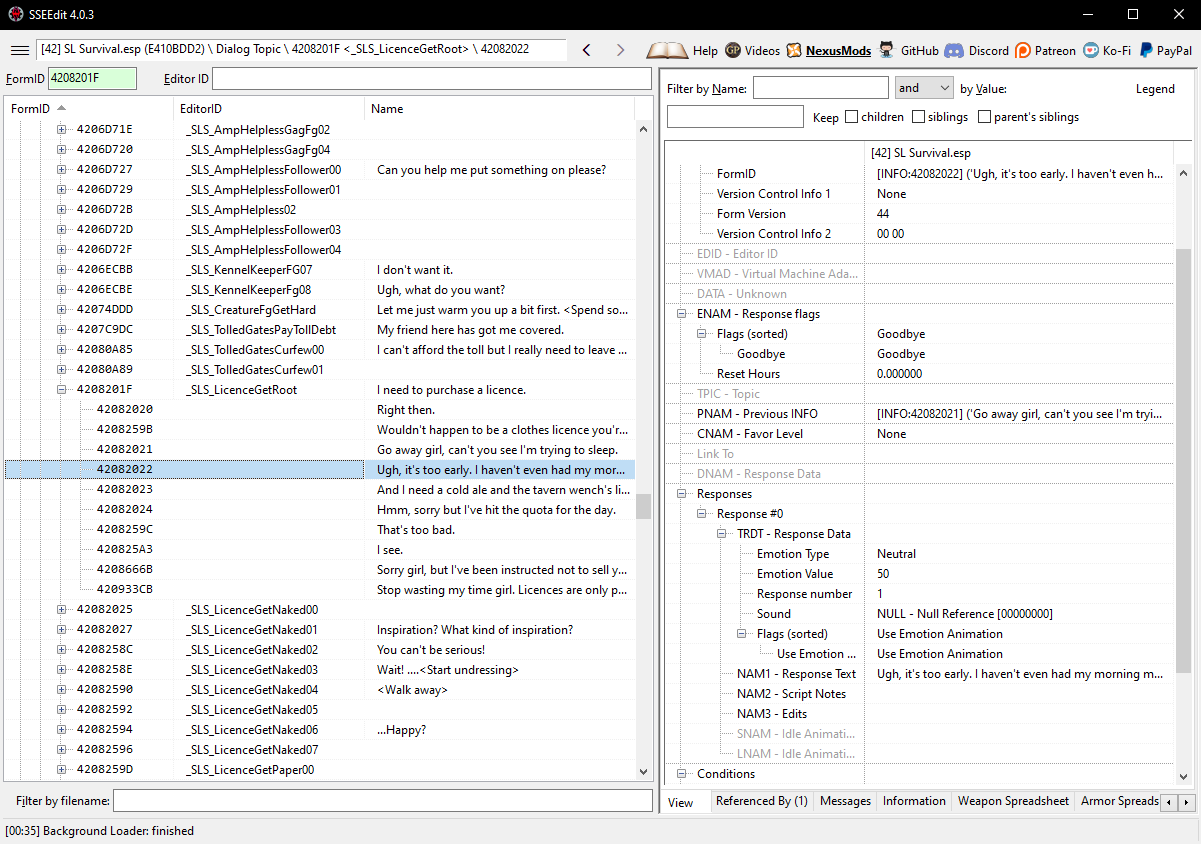
Task: Switch to Weapon Spreadsheet tab
Action: click(1014, 801)
